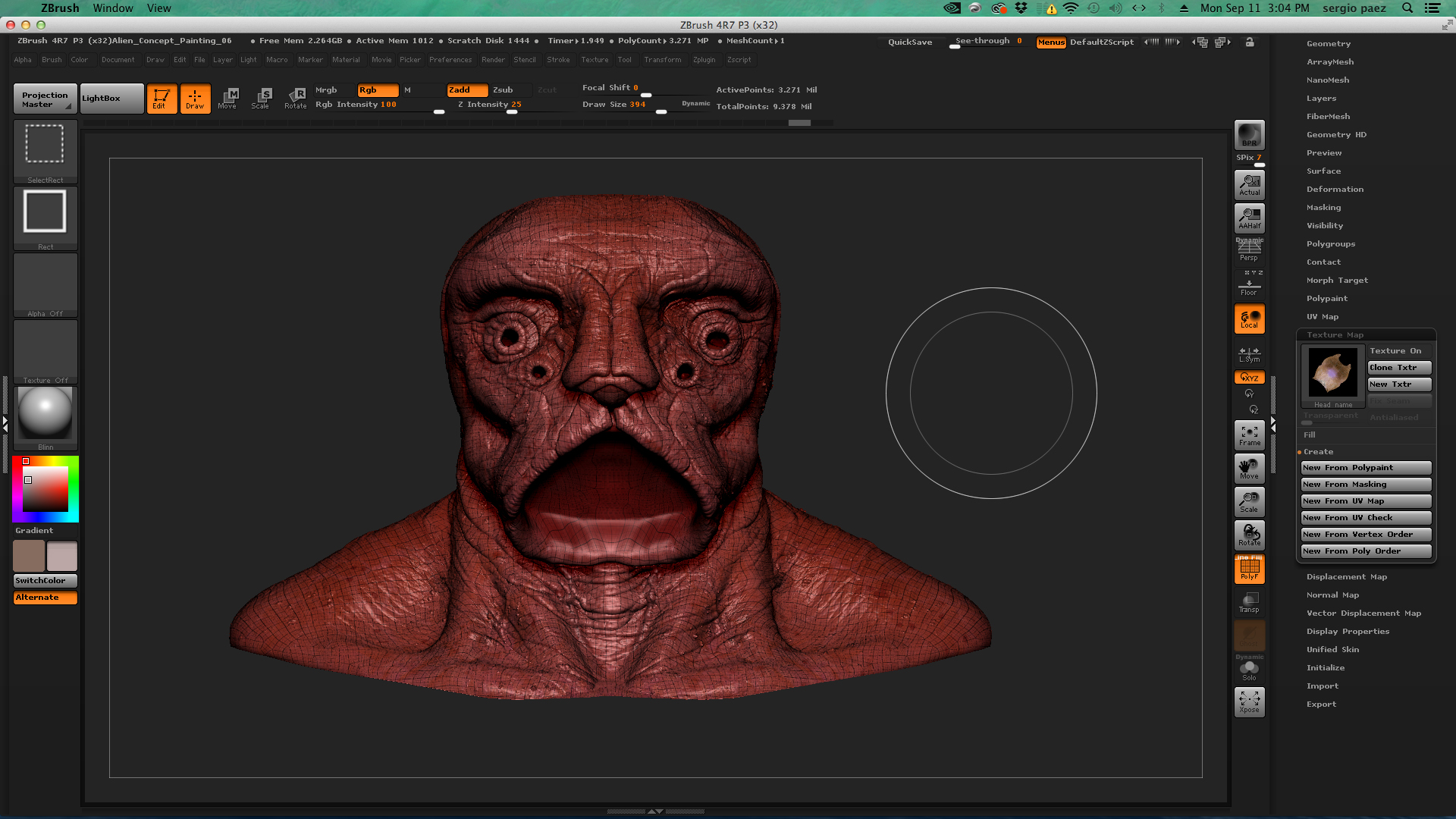The image size is (1456, 819).
Task: Select the Draw mode icon
Action: pos(195,99)
